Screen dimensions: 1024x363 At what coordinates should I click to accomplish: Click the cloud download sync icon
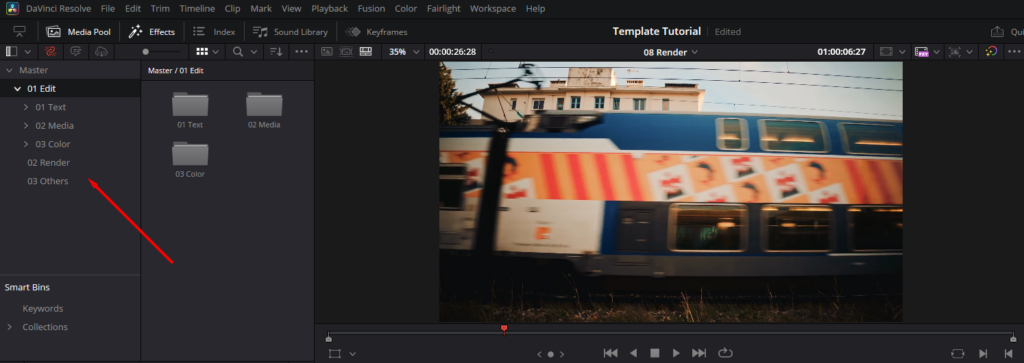point(101,51)
